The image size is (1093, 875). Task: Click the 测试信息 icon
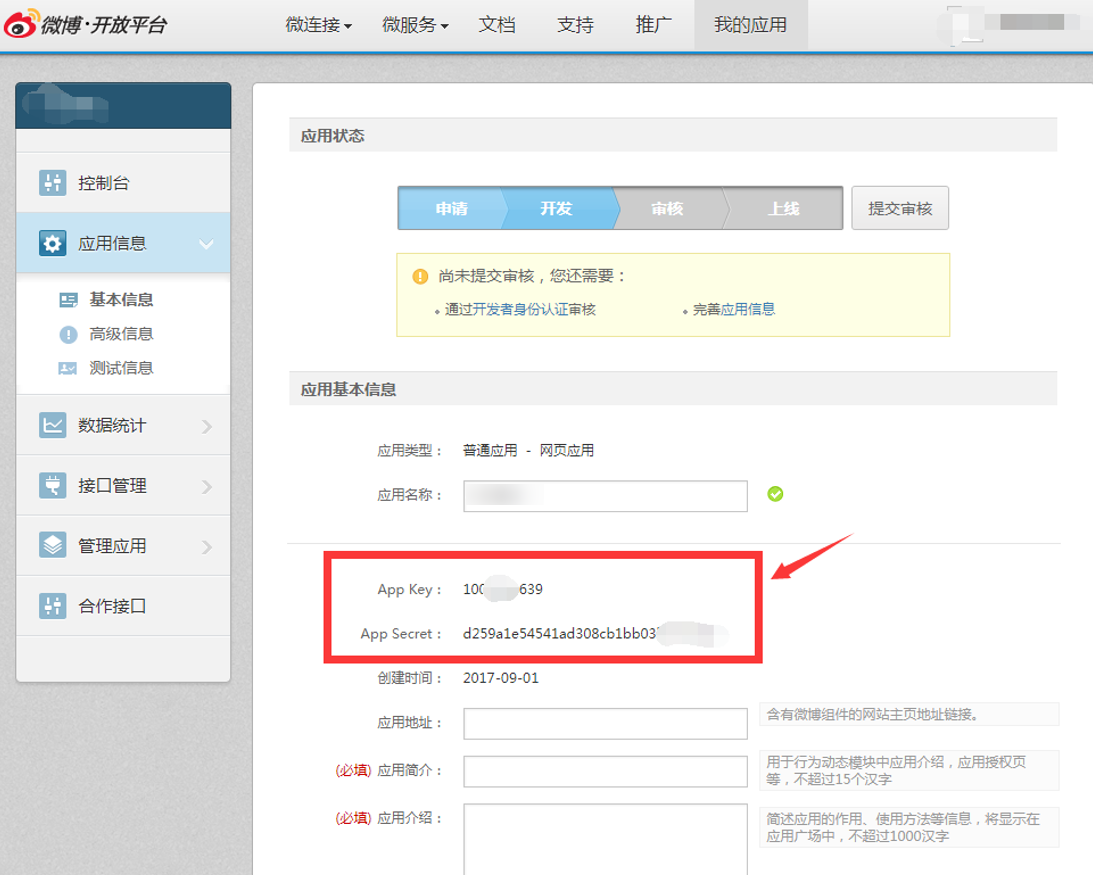pos(68,368)
